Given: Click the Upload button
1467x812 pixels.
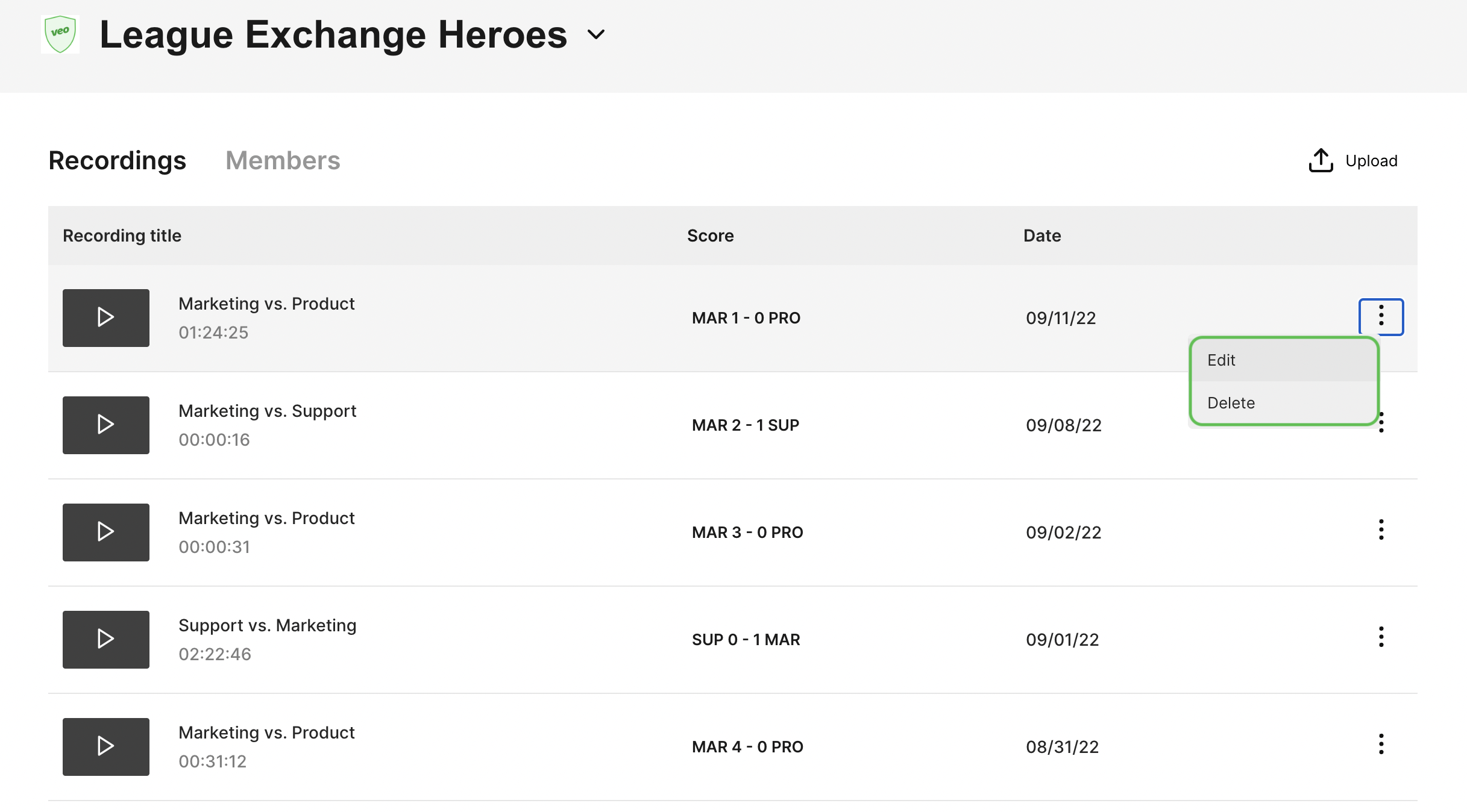Looking at the screenshot, I should tap(1353, 160).
